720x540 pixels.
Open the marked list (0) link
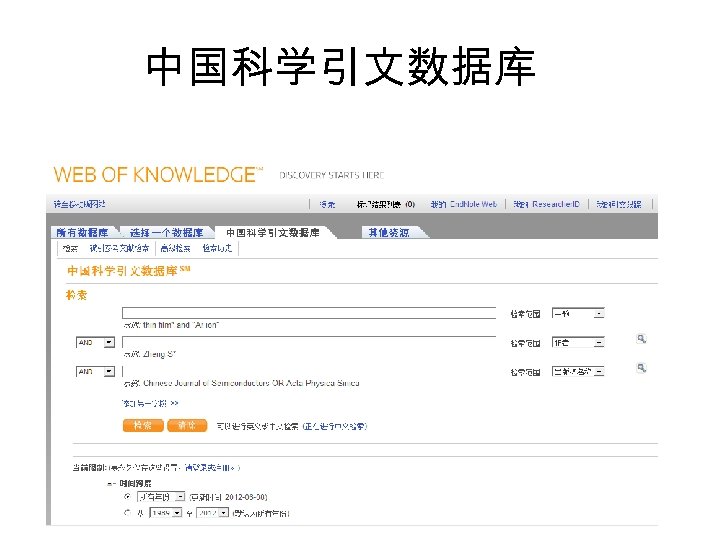tap(386, 204)
